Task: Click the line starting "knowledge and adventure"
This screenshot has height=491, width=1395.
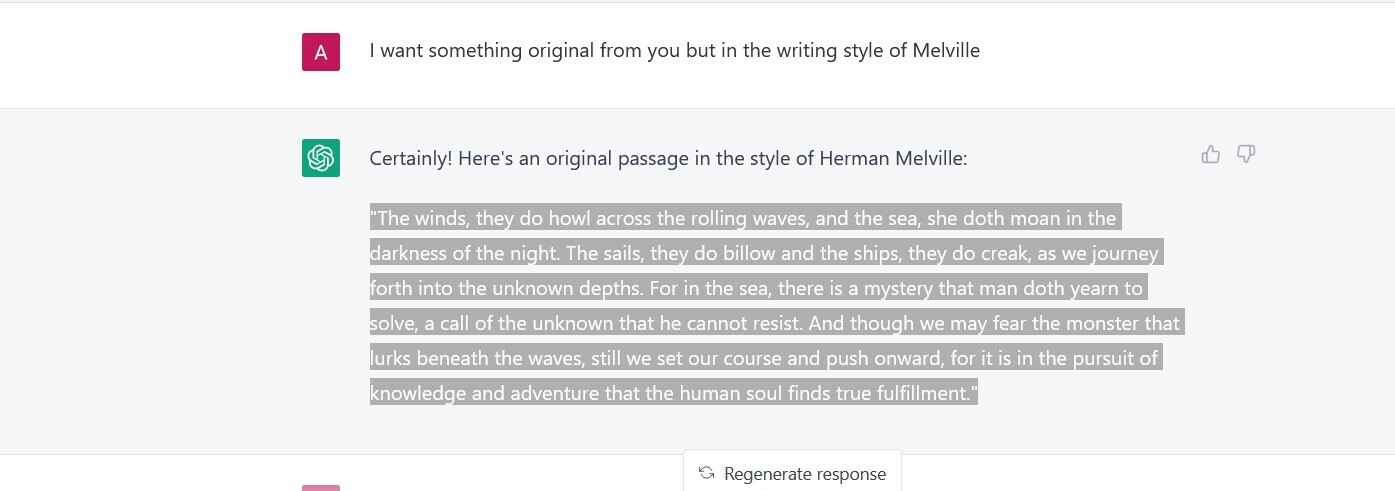Action: point(672,393)
